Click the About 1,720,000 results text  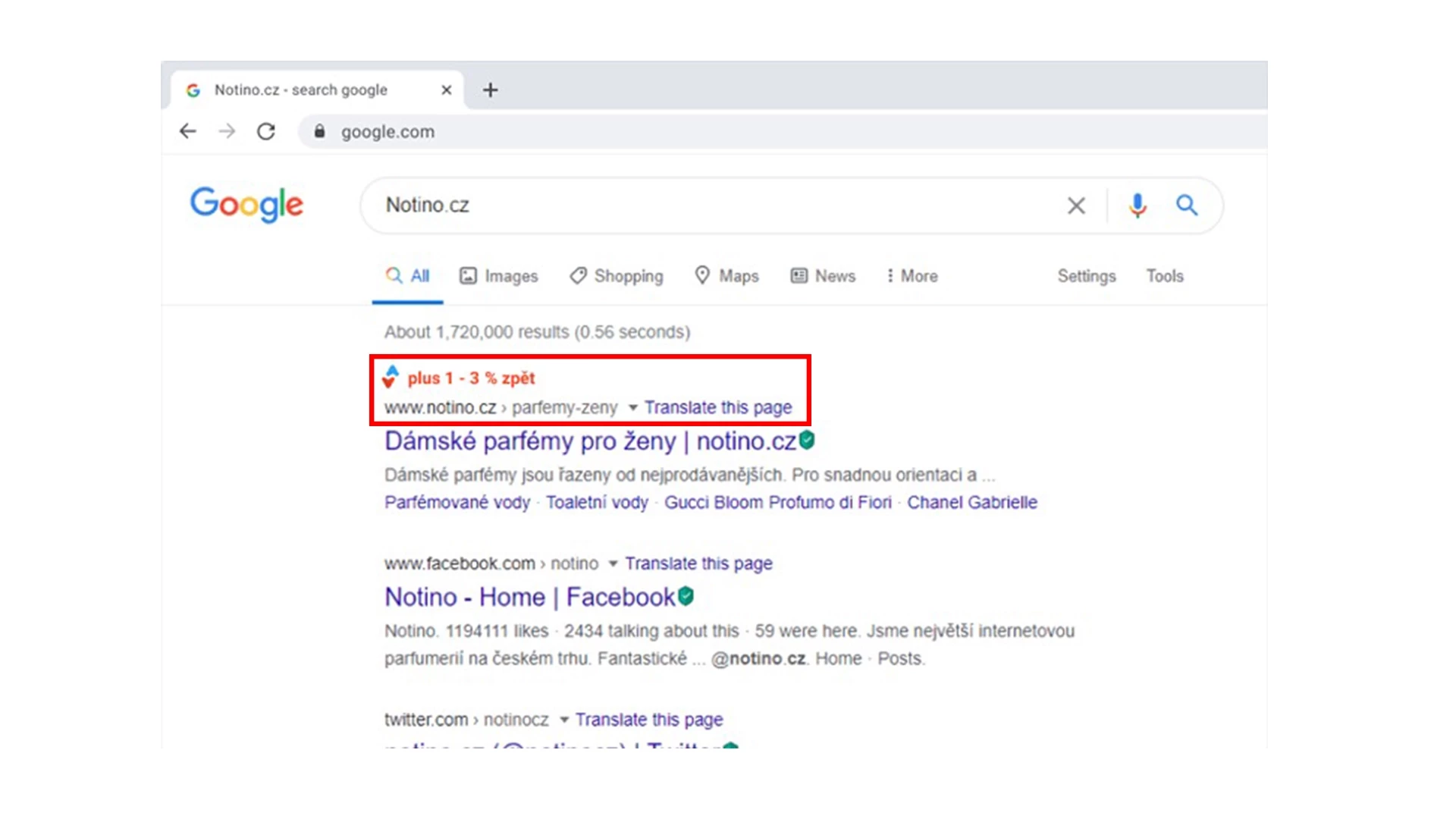click(x=537, y=332)
